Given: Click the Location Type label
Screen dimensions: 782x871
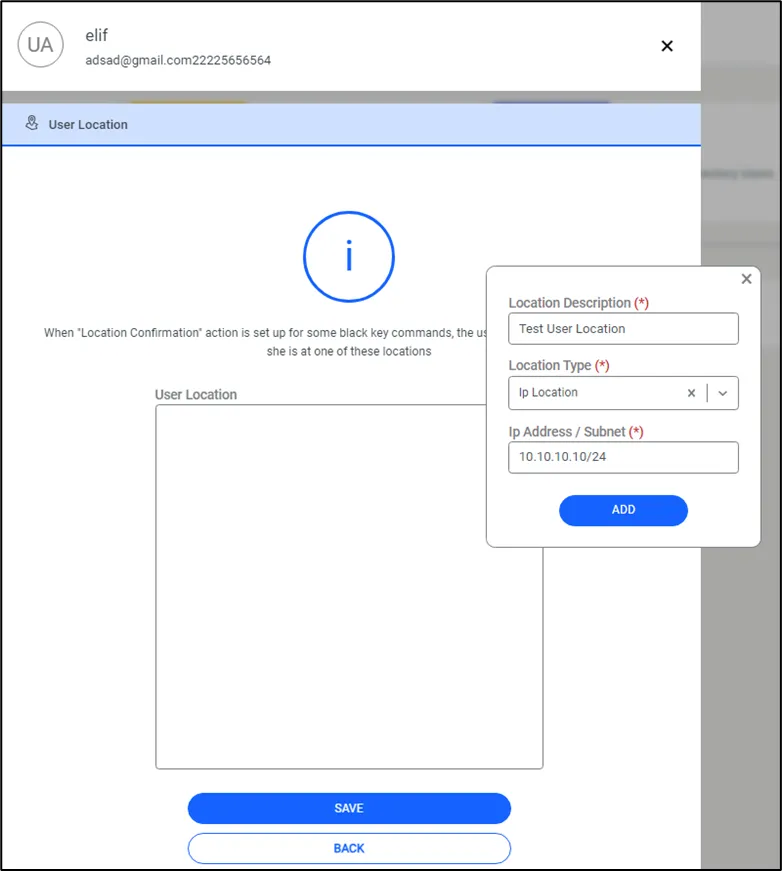Looking at the screenshot, I should tap(559, 365).
